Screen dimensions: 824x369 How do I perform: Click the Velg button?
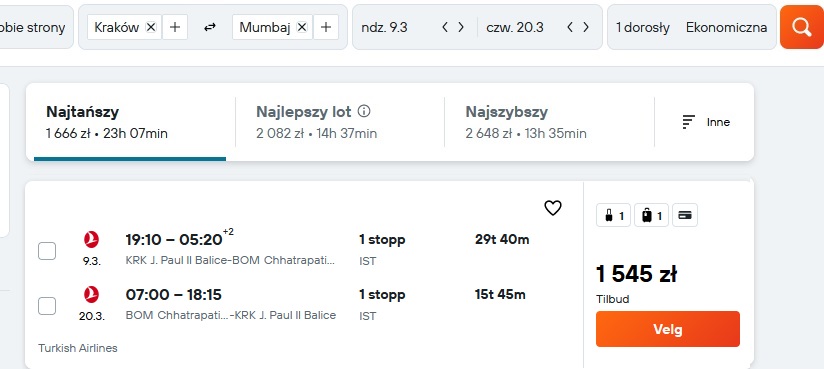click(x=668, y=329)
